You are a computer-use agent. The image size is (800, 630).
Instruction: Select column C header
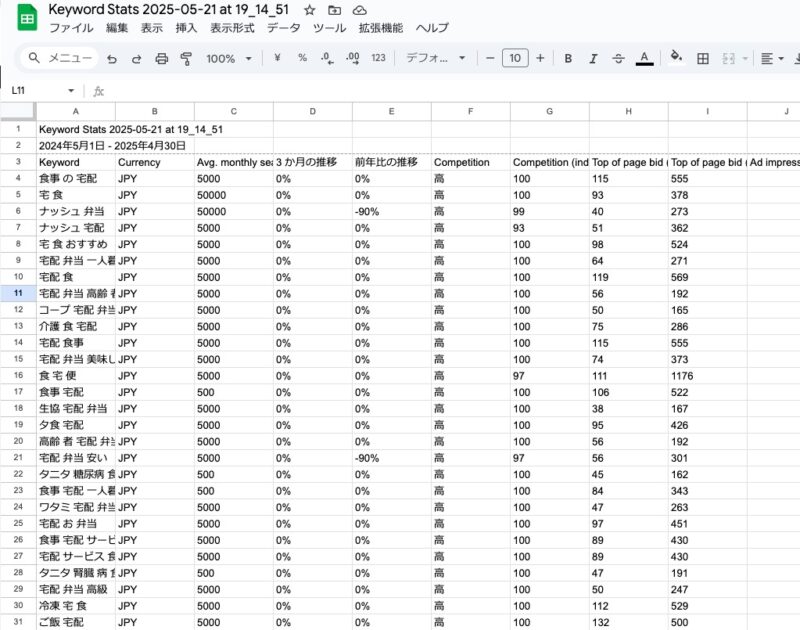234,111
